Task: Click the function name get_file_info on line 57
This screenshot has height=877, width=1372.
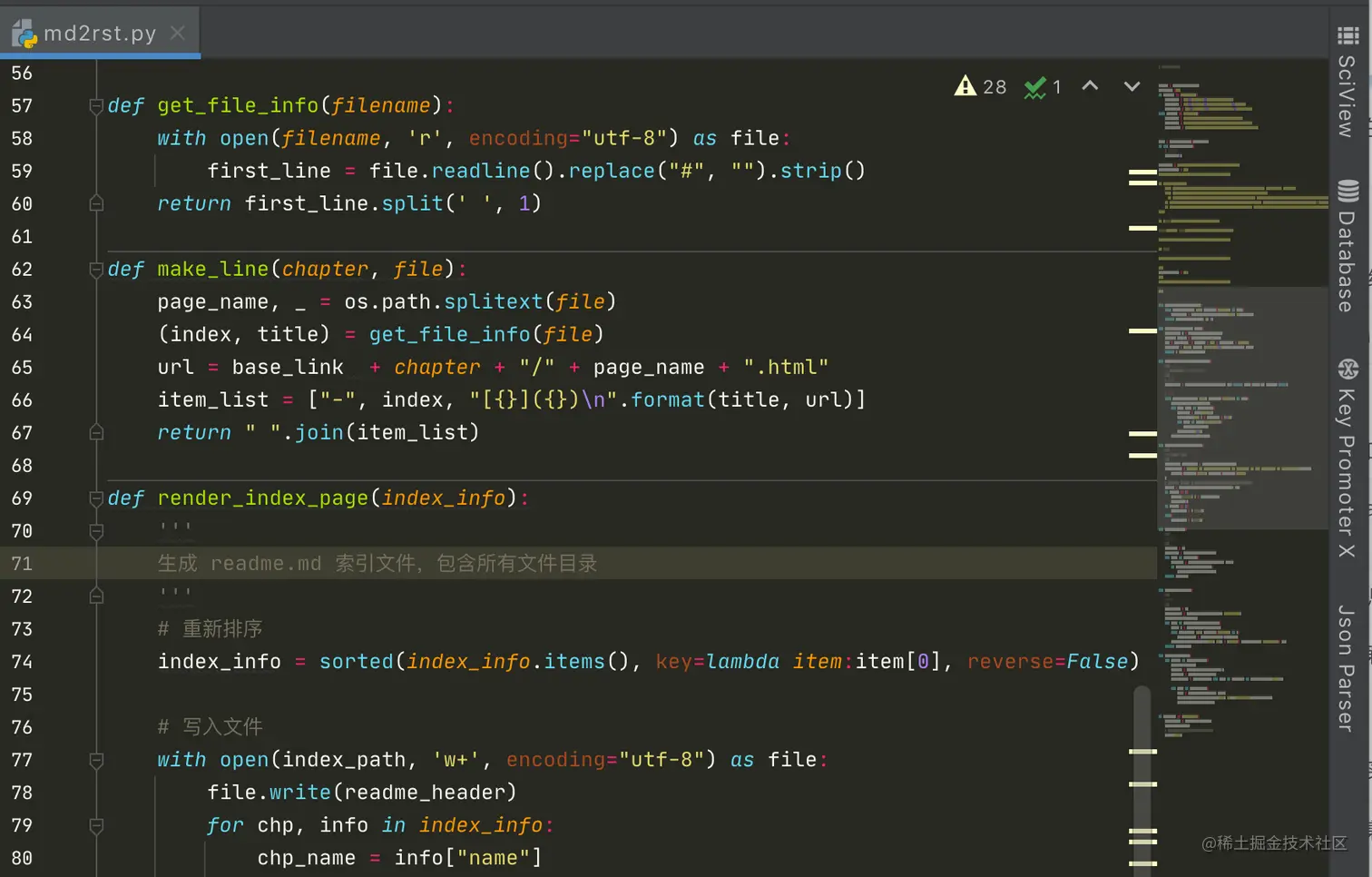Action: tap(238, 106)
